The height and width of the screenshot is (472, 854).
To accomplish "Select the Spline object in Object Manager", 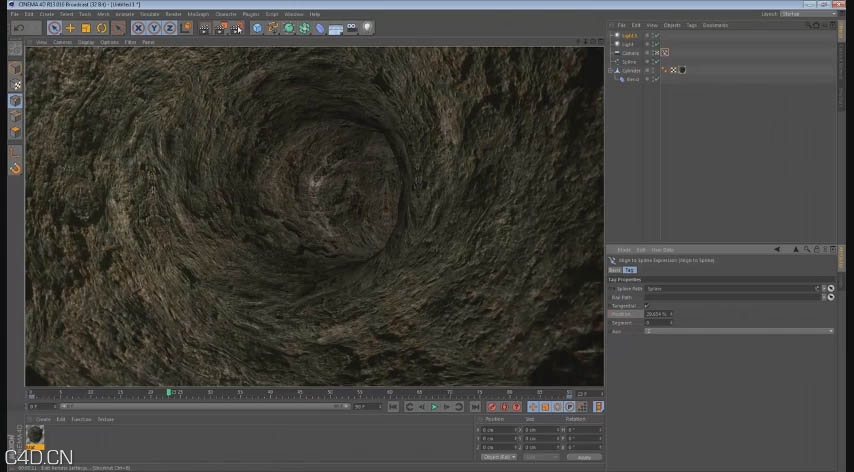I will click(x=629, y=62).
